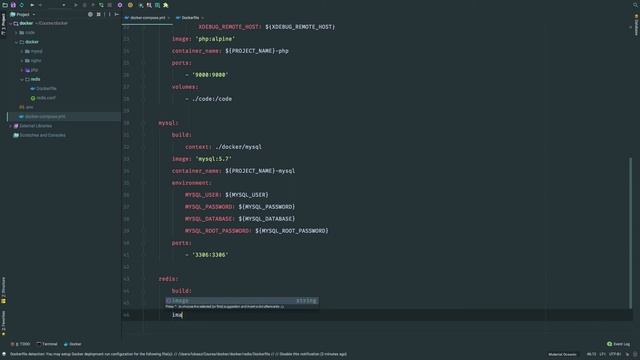The width and height of the screenshot is (640, 360).
Task: Click the 'image: mysql:5.7' line in editor
Action: (202, 159)
